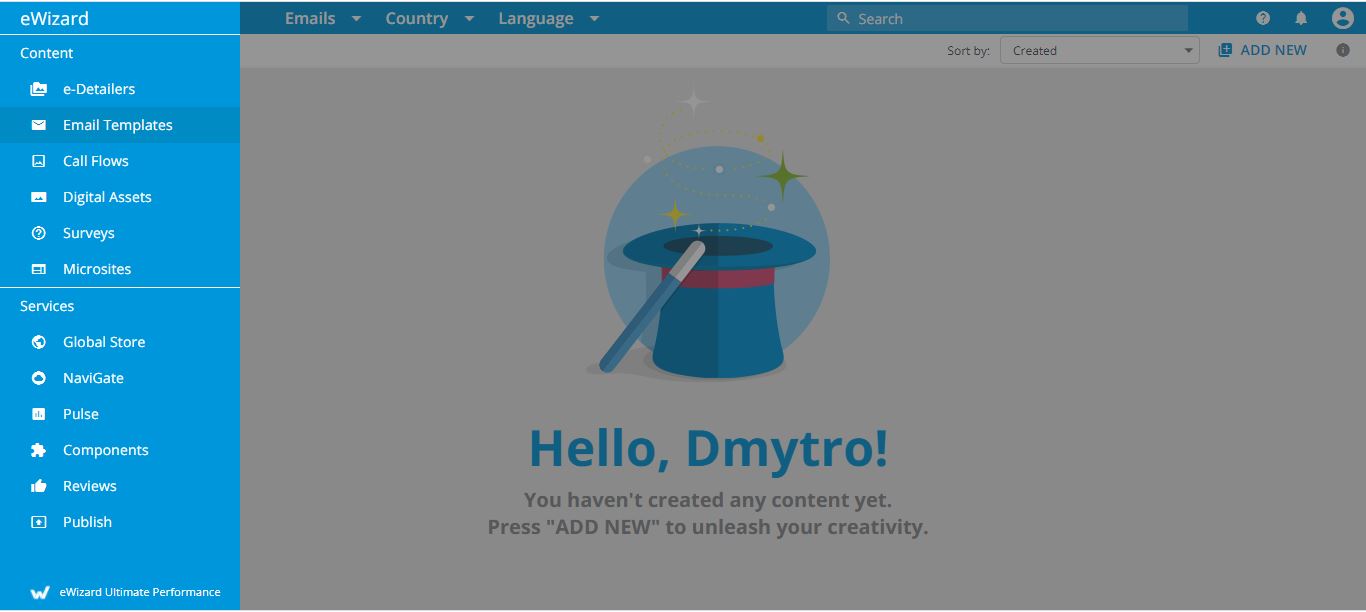Open Microsites from the Content menu
1366x612 pixels.
pos(97,269)
